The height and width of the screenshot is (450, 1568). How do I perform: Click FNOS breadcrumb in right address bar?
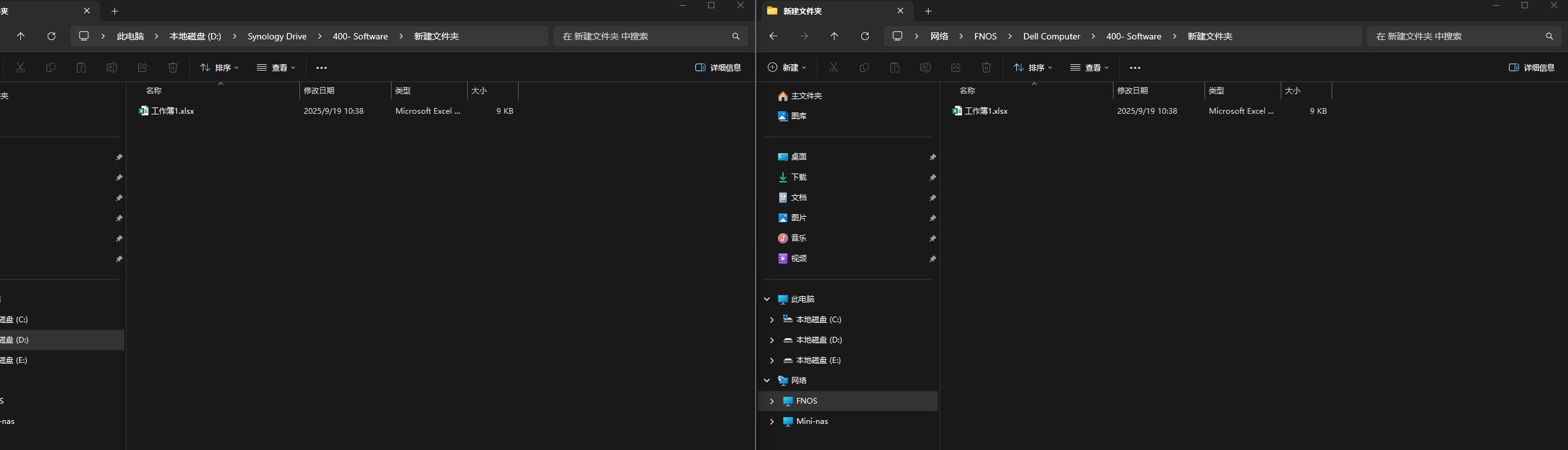pyautogui.click(x=986, y=36)
